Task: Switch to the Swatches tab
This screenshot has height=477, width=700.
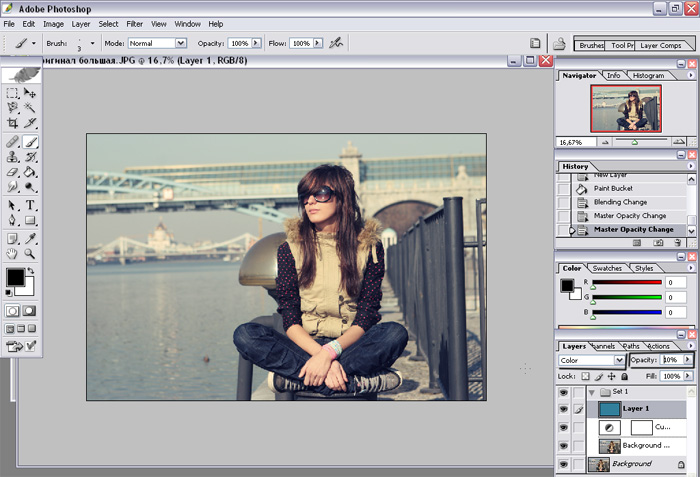Action: pos(608,268)
